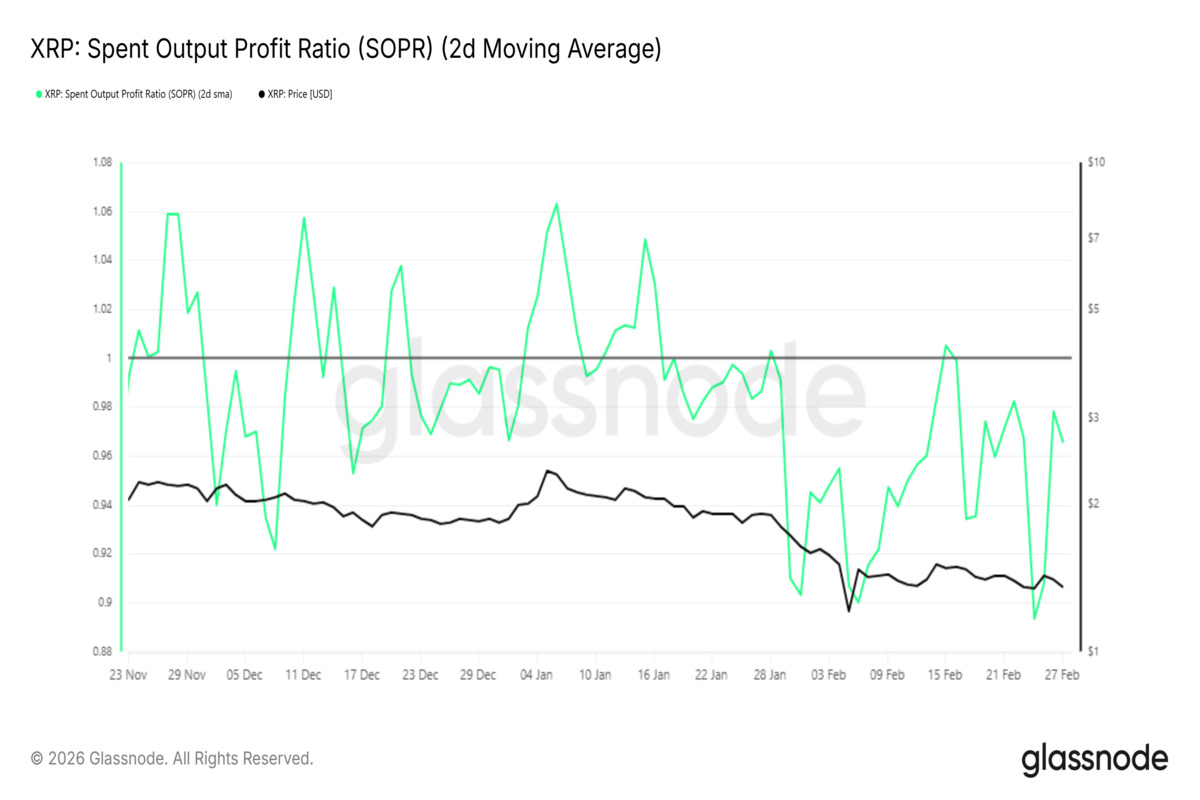Click the 11 Dec x-axis label
Screen dimensions: 1200x800
tap(303, 675)
